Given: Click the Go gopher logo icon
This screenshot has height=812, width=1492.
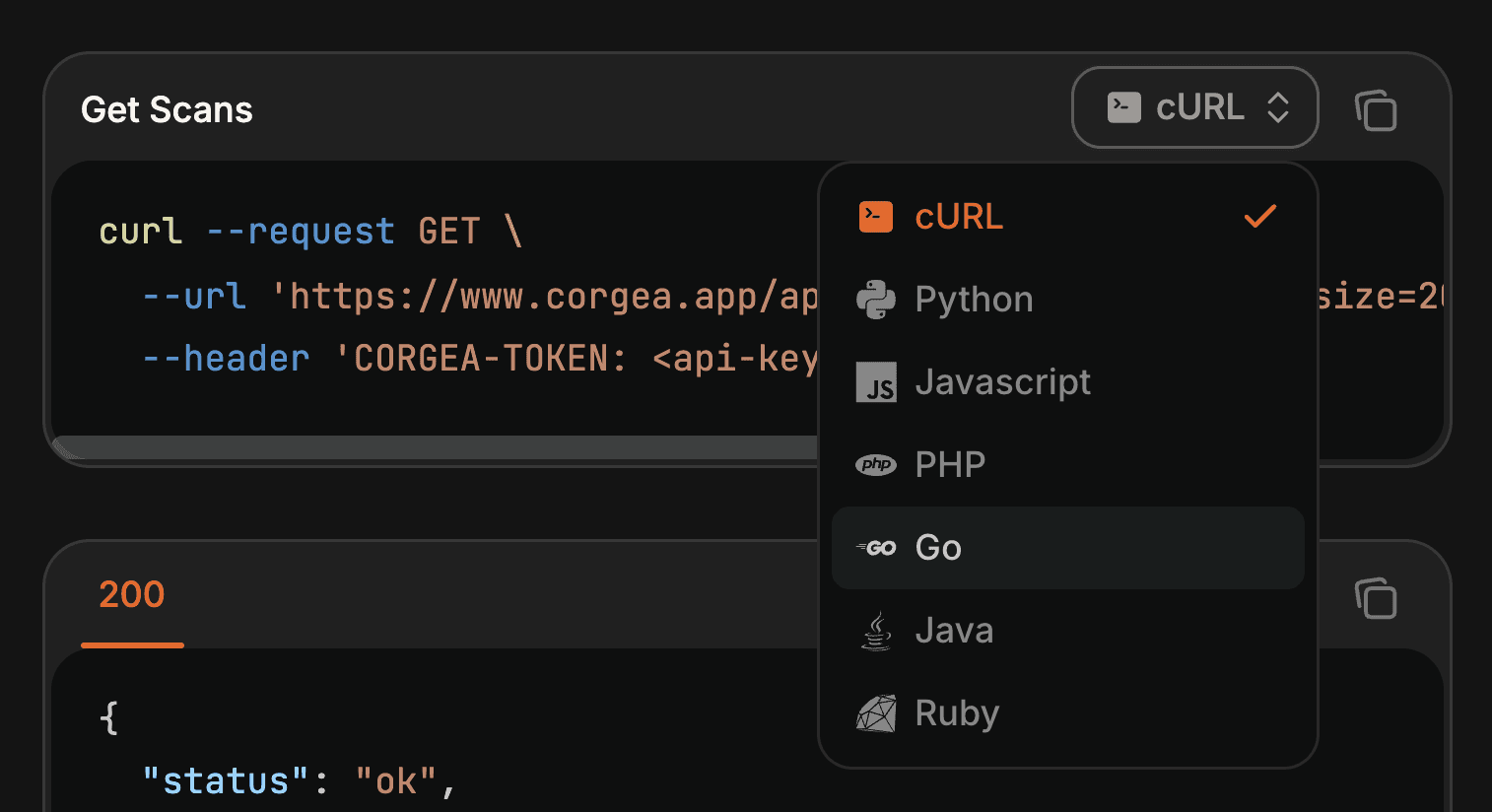Looking at the screenshot, I should coord(875,548).
